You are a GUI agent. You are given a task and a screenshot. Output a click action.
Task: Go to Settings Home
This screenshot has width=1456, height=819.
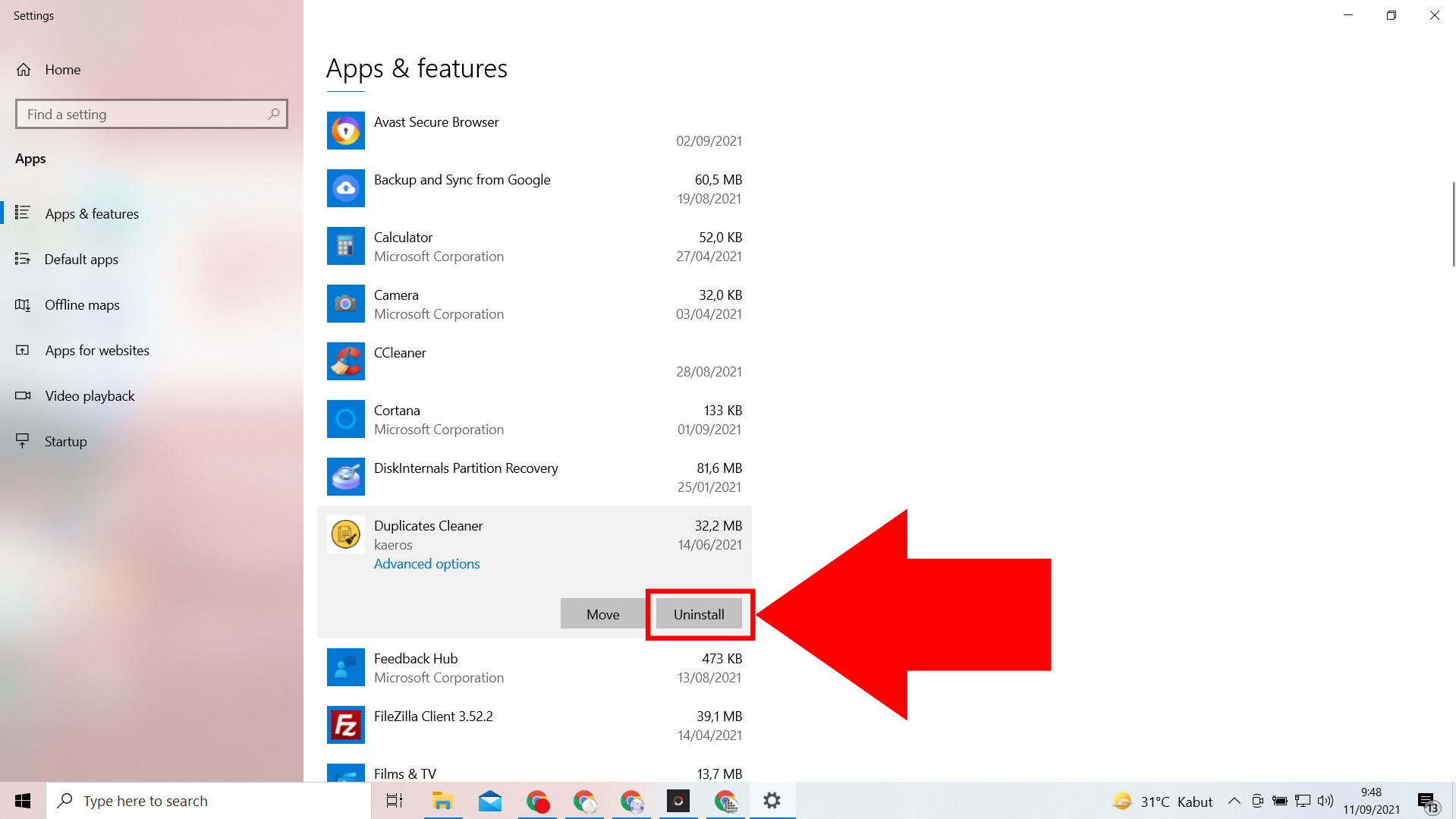(152, 70)
